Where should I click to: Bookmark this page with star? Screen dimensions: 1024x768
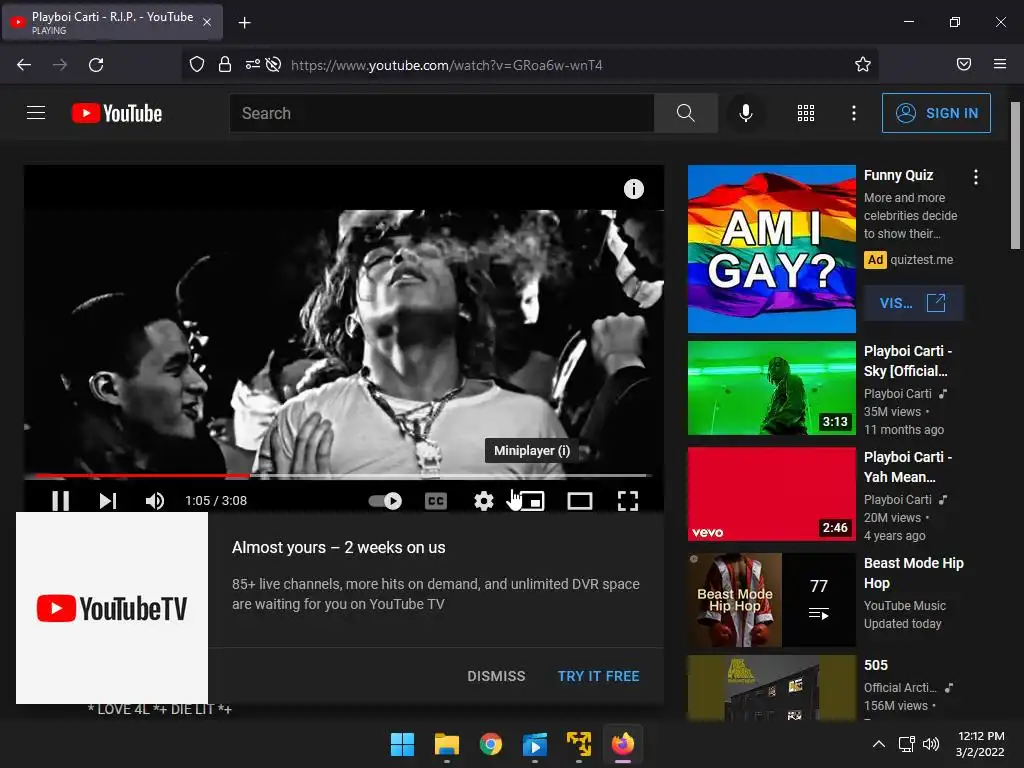tap(863, 65)
